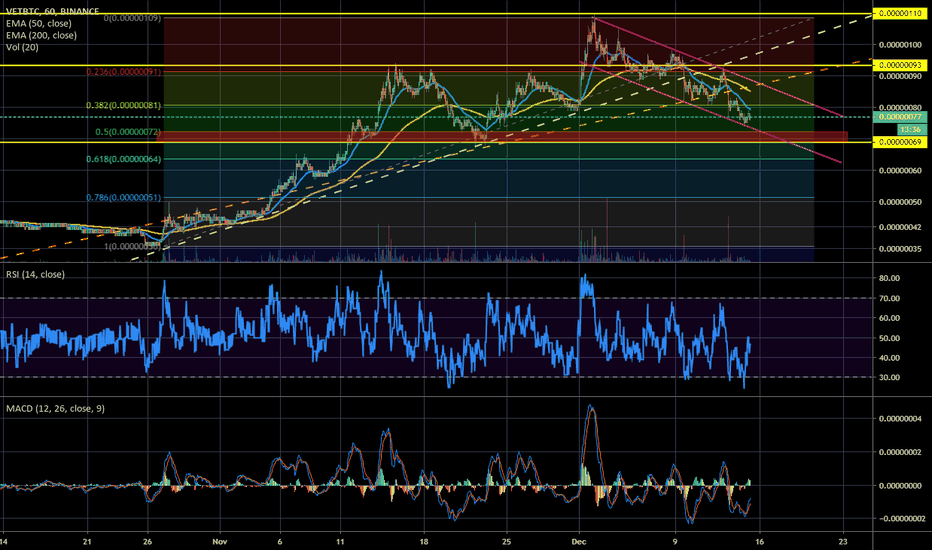Click the 26 date on the time axis
This screenshot has height=550, width=932.
[x=147, y=542]
